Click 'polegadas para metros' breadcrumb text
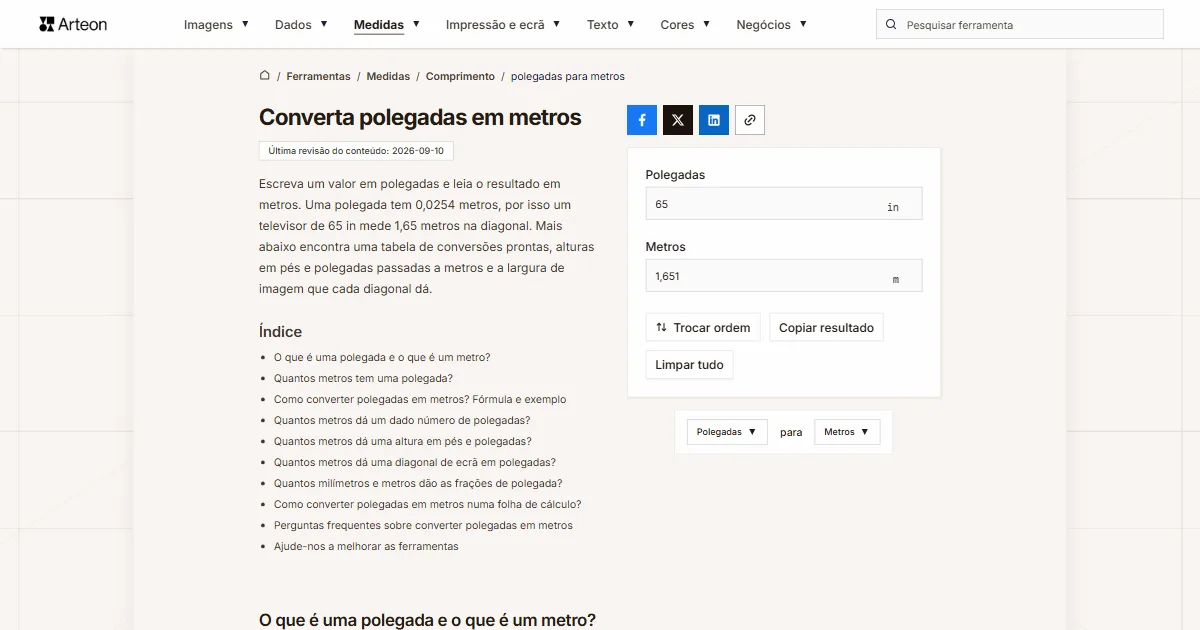This screenshot has height=630, width=1200. click(x=567, y=76)
